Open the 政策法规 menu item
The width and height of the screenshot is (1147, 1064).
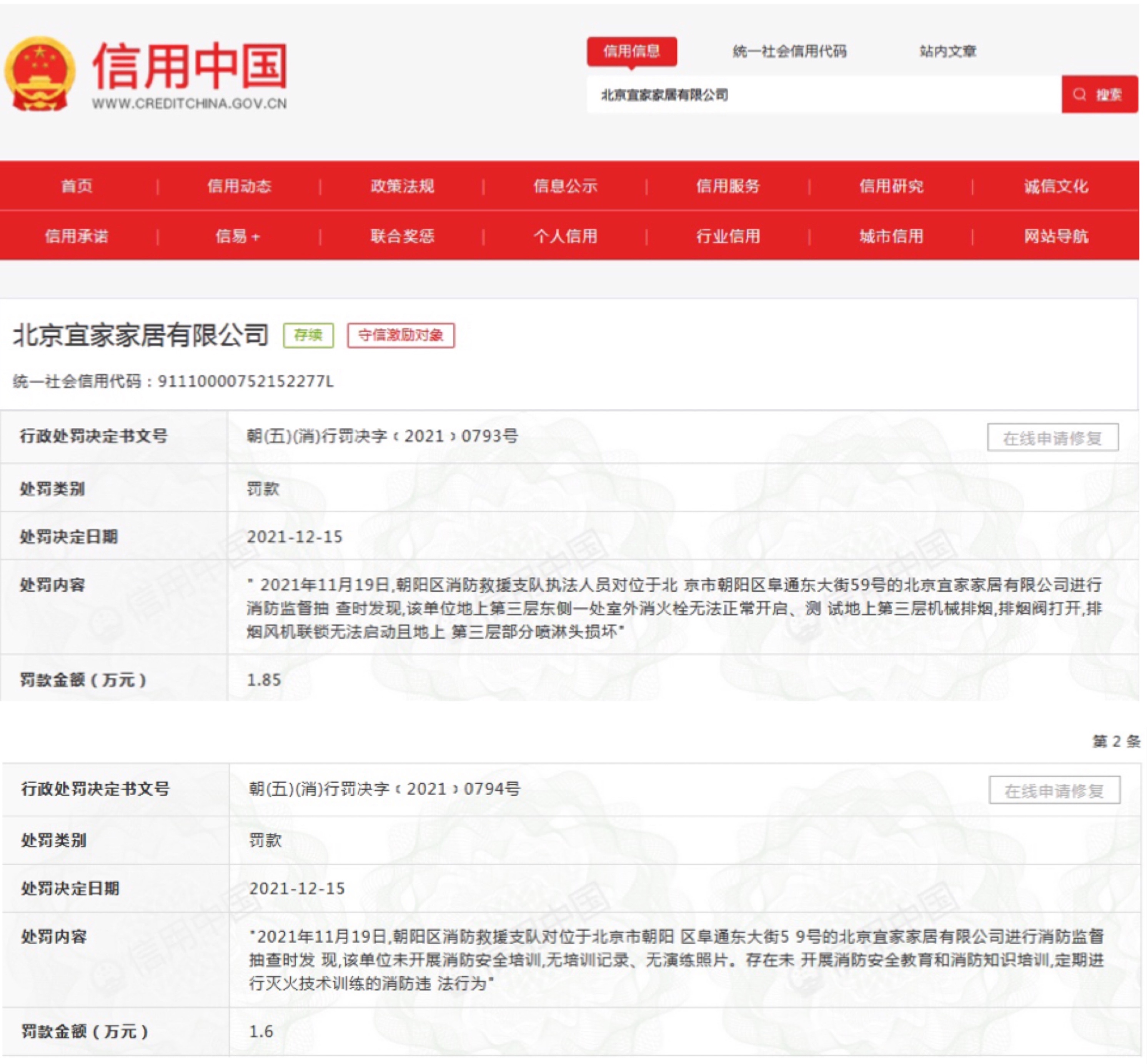pyautogui.click(x=402, y=186)
